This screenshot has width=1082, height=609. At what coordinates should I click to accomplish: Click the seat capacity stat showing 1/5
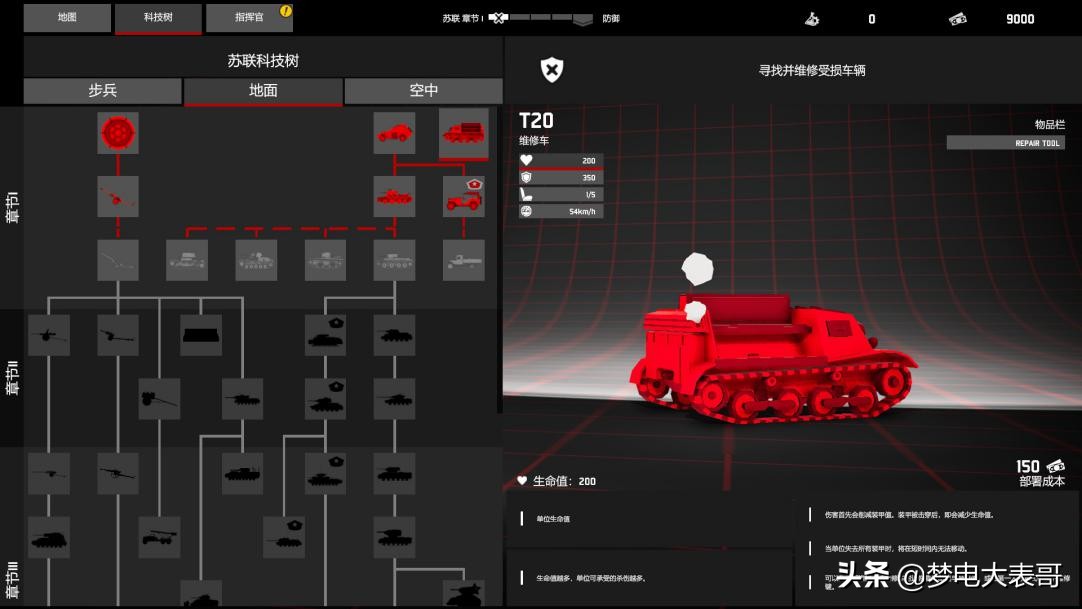point(561,194)
